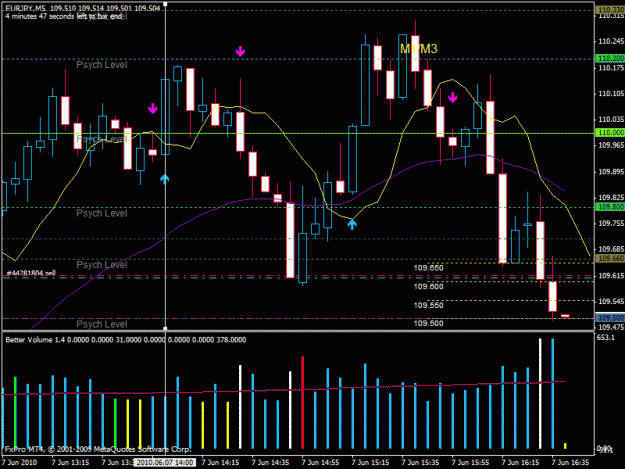The width and height of the screenshot is (625, 469).
Task: Select the 109.600 level text
Action: pos(428,287)
